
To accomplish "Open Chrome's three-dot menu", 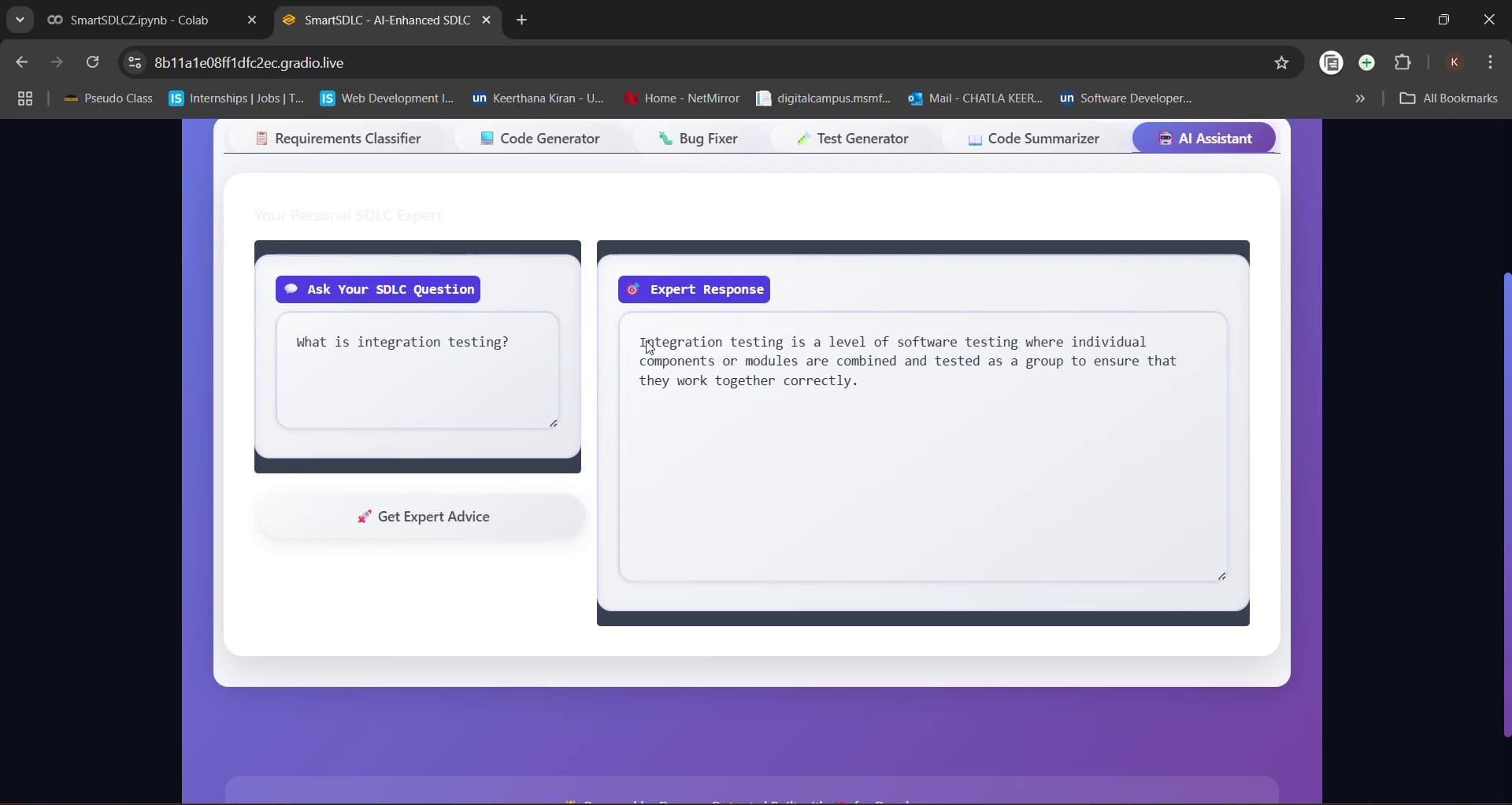I will 1492,62.
